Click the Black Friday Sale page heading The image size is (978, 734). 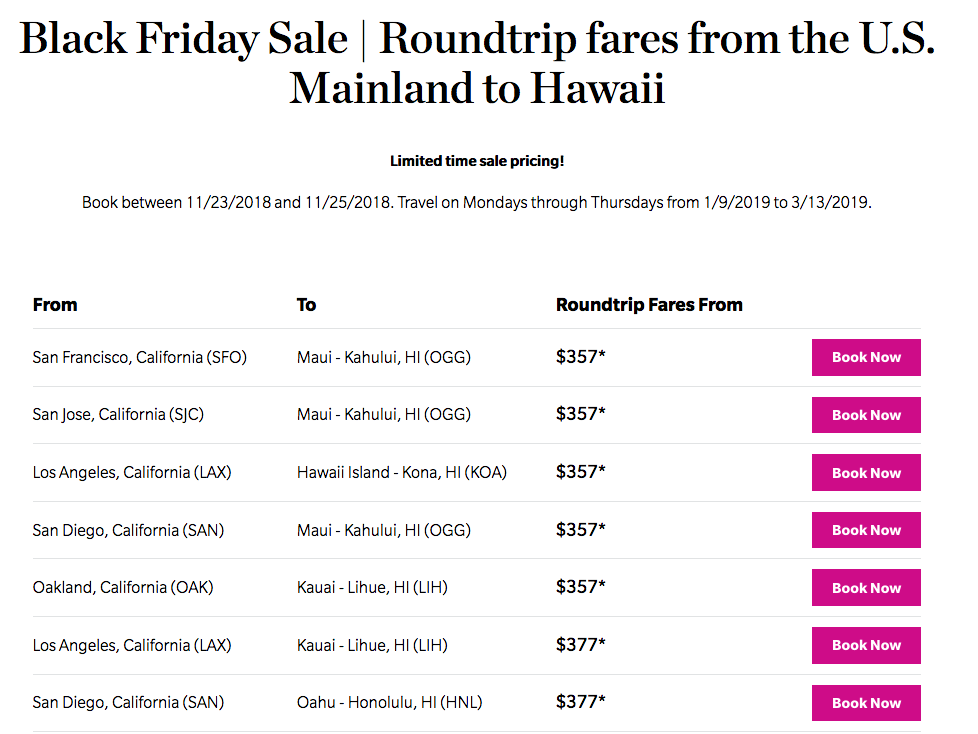[477, 63]
